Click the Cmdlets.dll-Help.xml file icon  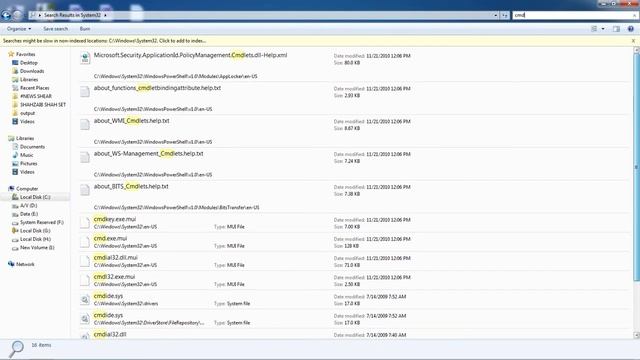[85, 58]
